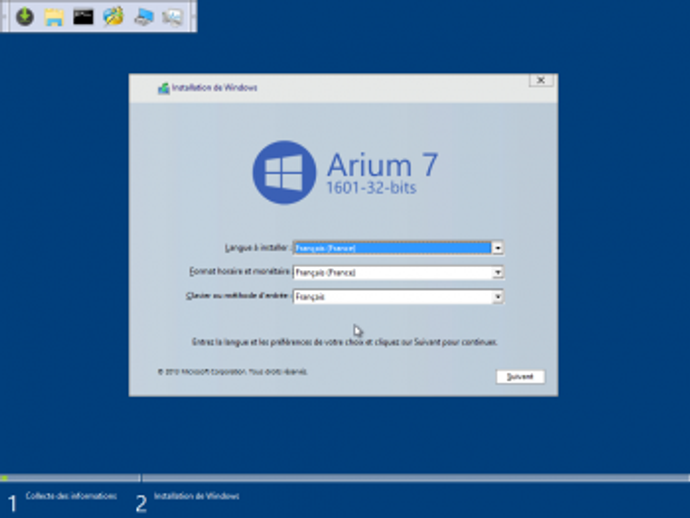Click the Installation de Windows title icon

coord(164,88)
